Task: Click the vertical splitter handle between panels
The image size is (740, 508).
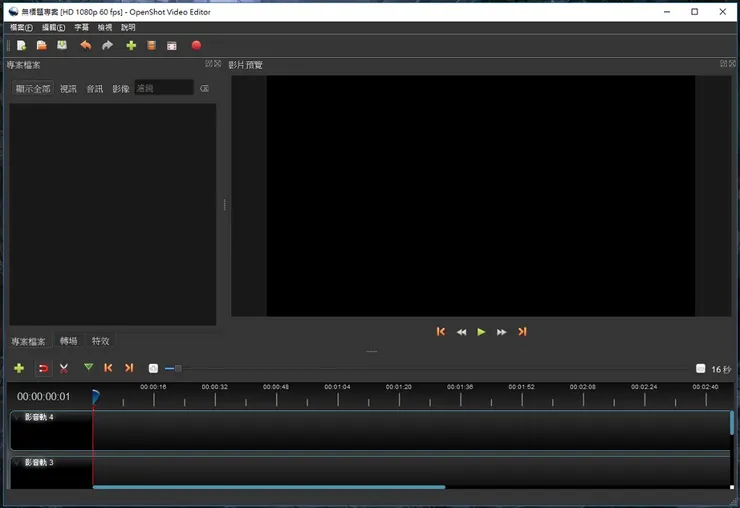Action: 225,204
